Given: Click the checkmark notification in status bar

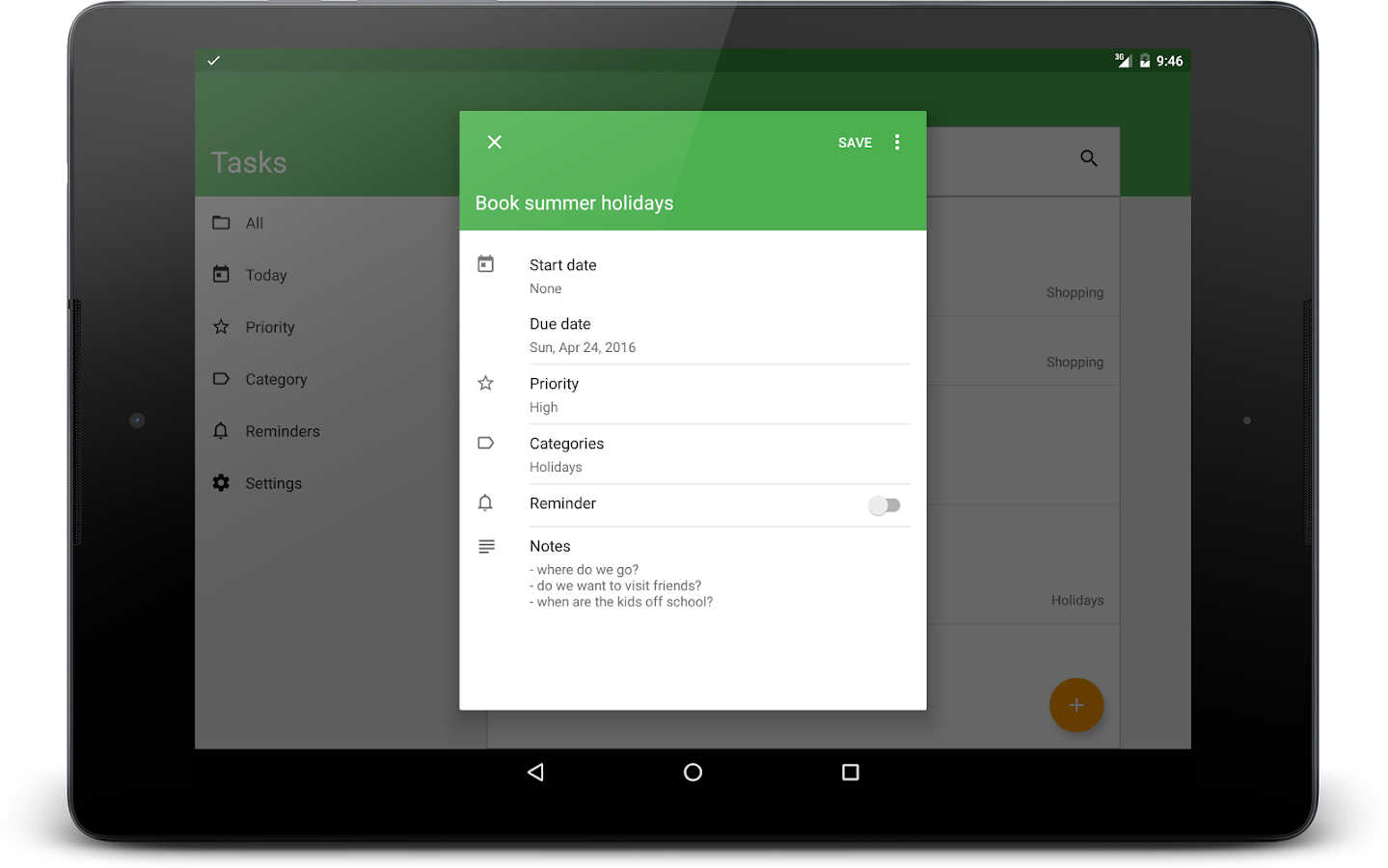Looking at the screenshot, I should 214,61.
